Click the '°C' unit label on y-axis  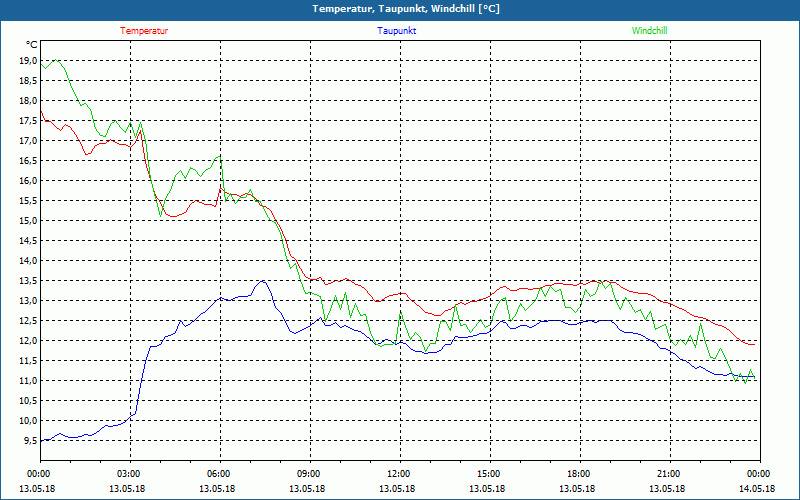[31, 45]
